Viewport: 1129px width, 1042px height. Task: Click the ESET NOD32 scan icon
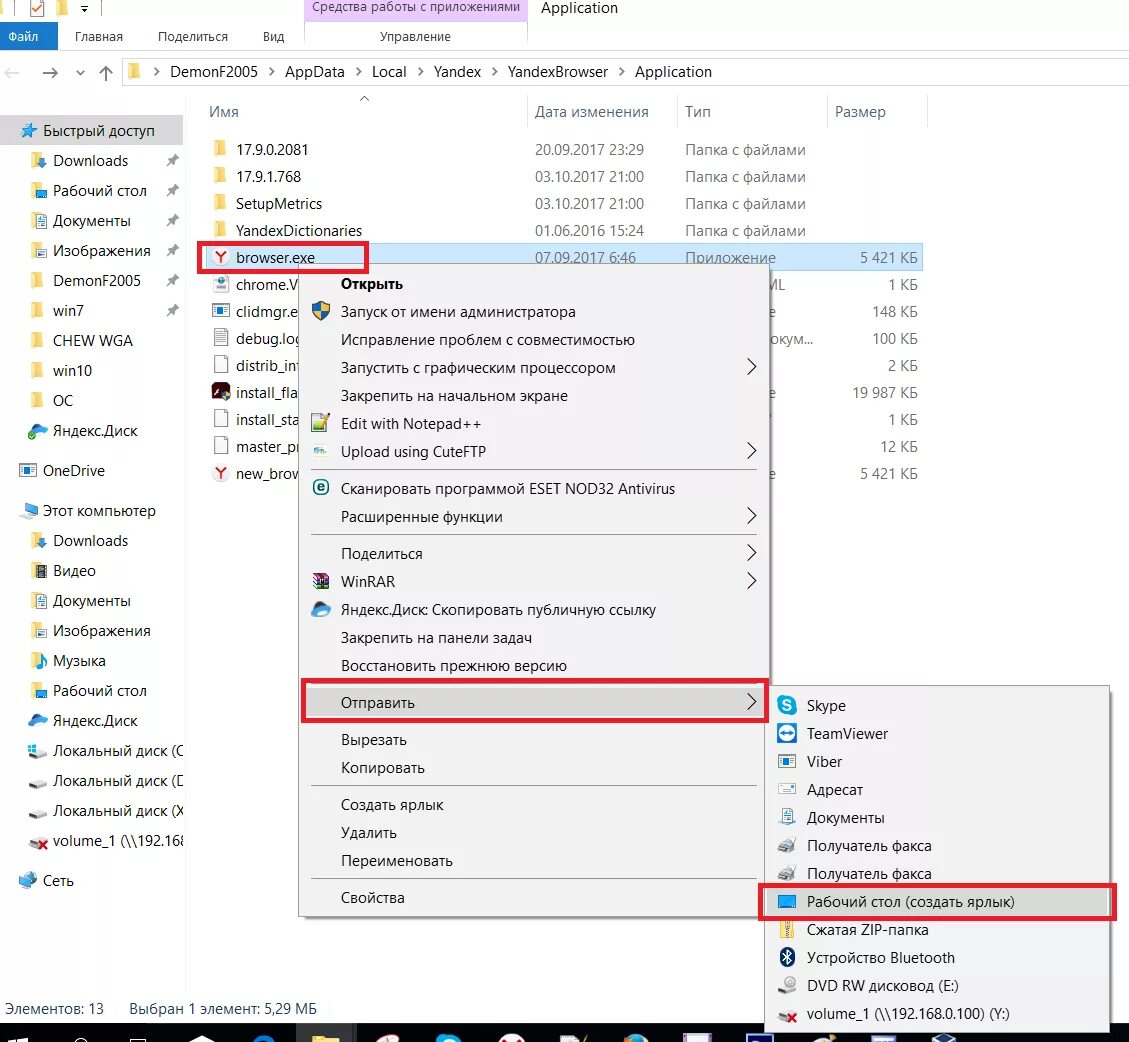(320, 488)
